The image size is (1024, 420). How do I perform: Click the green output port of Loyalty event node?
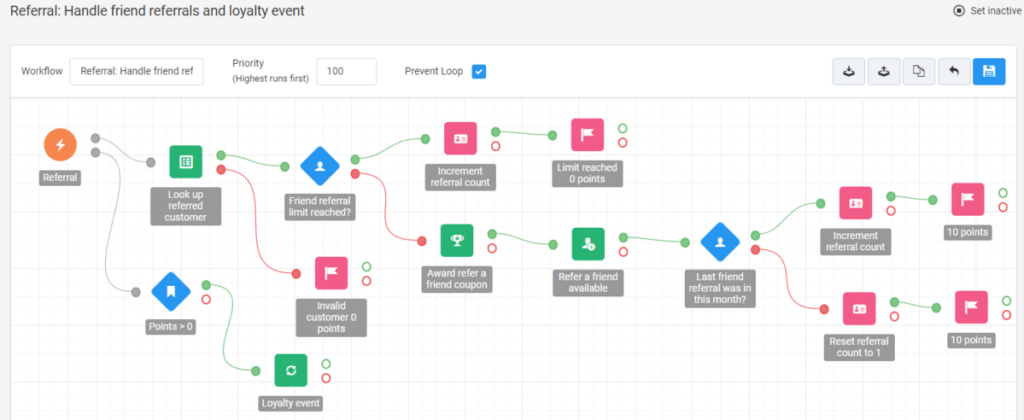(326, 364)
